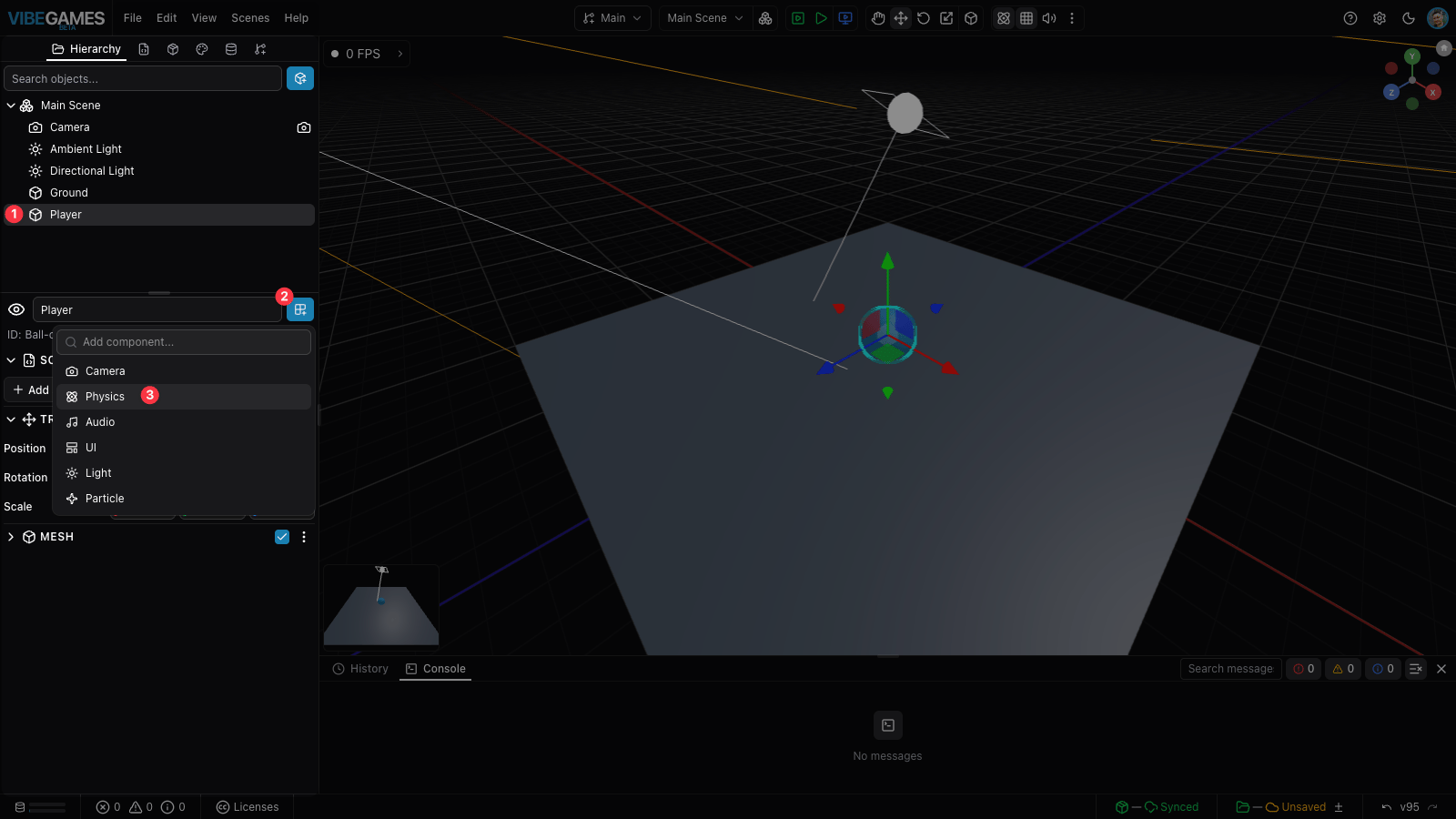Image resolution: width=1456 pixels, height=819 pixels.
Task: Switch to the Console tab
Action: 435,669
